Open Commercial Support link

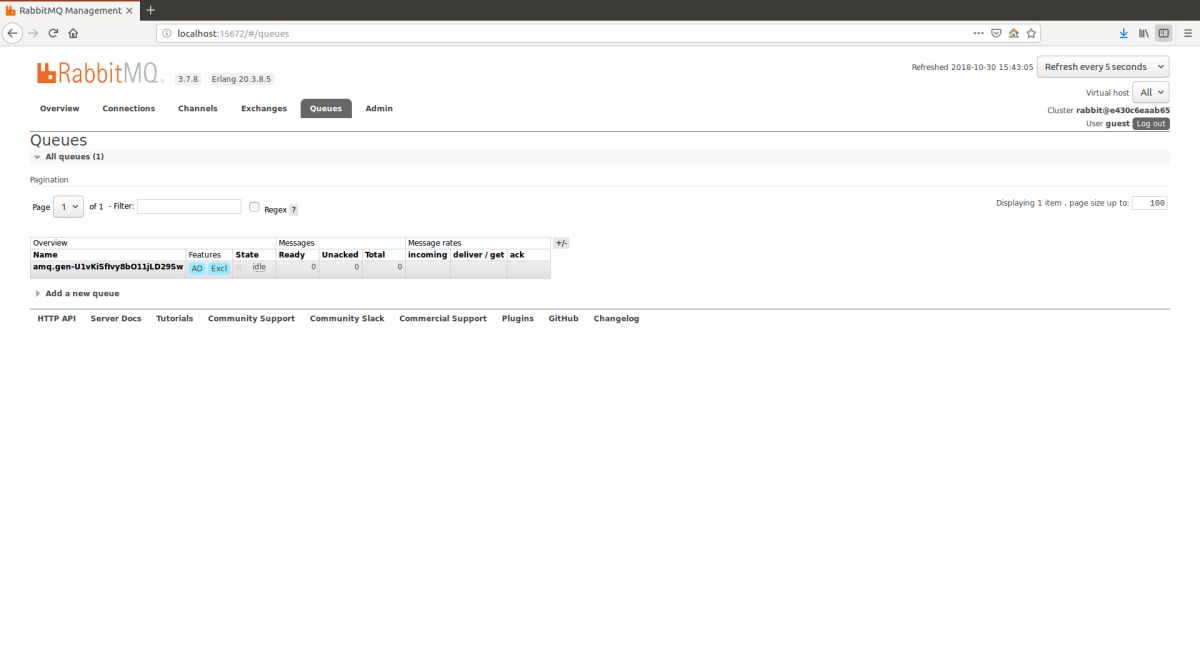(x=443, y=319)
